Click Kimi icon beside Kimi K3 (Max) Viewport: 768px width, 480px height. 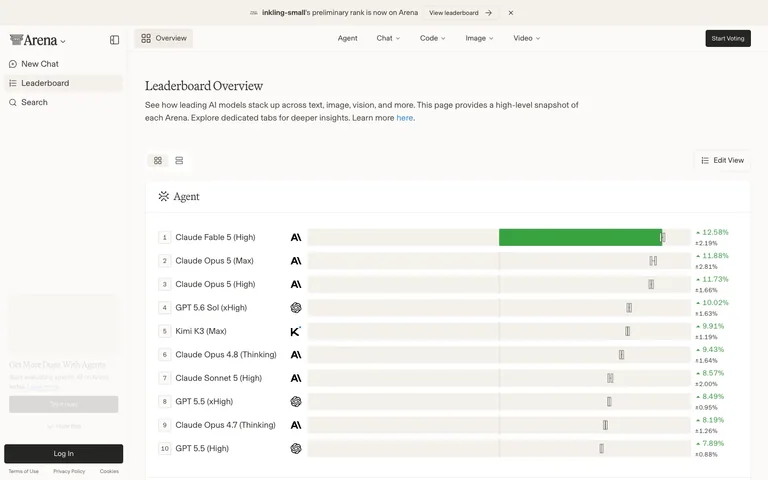pos(295,332)
